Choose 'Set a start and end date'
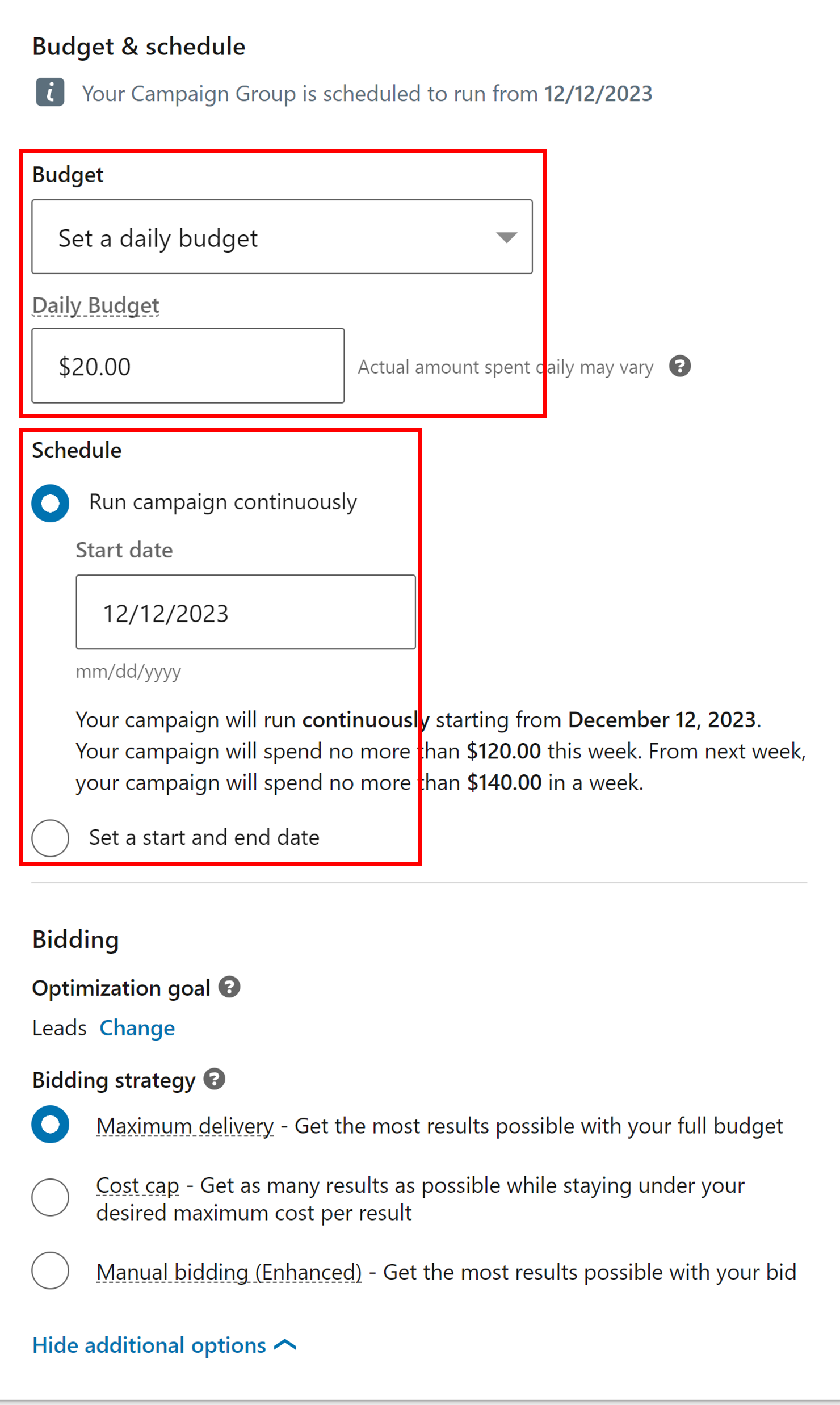 tap(51, 837)
